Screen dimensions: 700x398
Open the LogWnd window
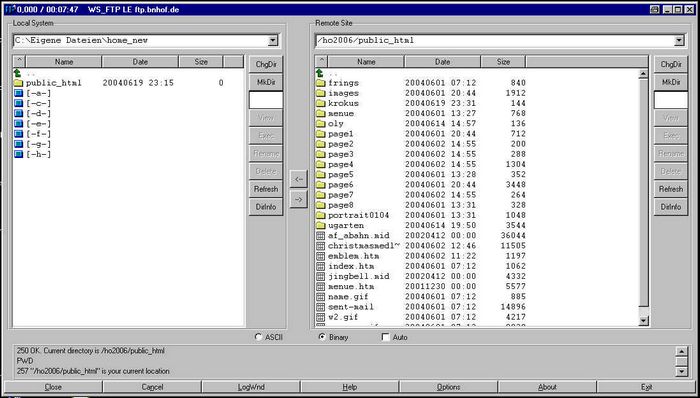click(251, 387)
